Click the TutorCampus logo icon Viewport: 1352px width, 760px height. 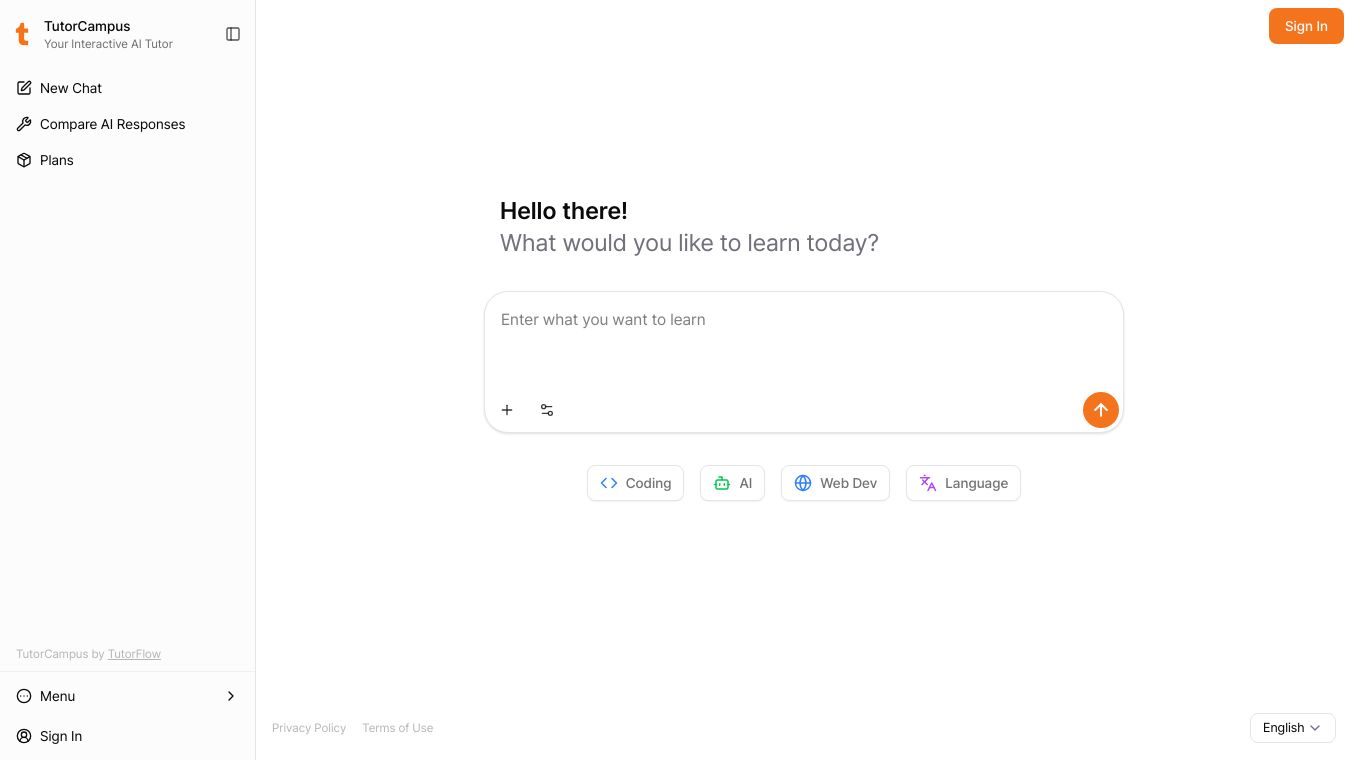(23, 34)
